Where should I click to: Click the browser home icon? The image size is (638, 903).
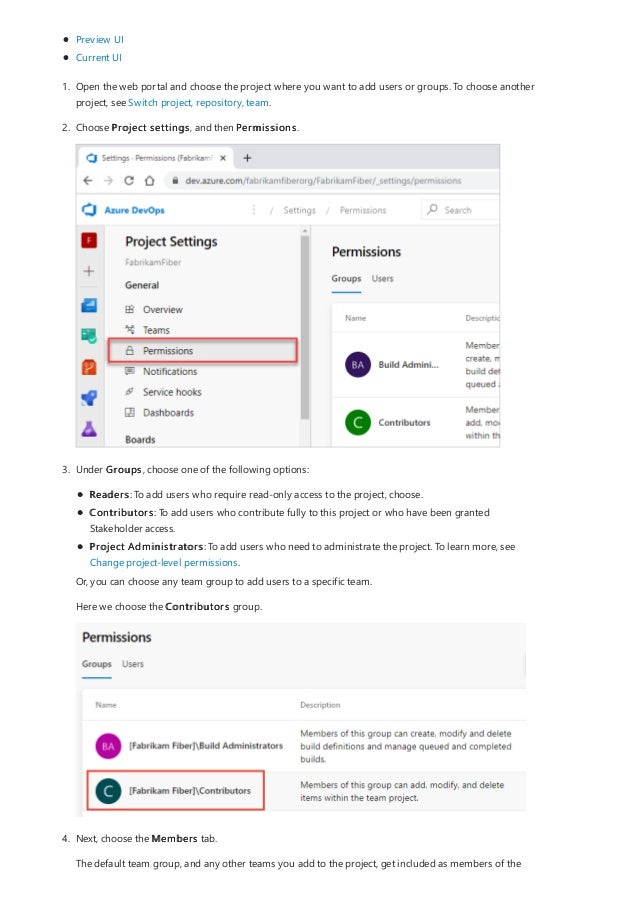(150, 180)
